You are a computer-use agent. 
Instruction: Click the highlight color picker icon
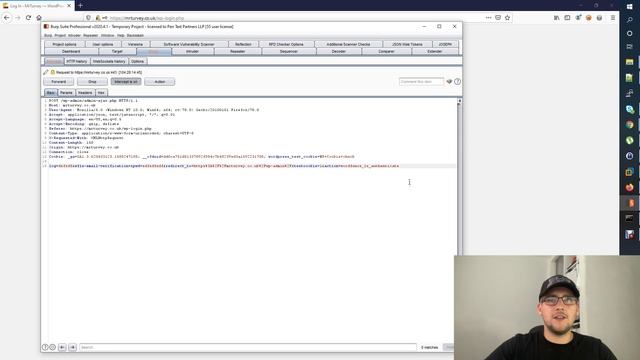[449, 82]
